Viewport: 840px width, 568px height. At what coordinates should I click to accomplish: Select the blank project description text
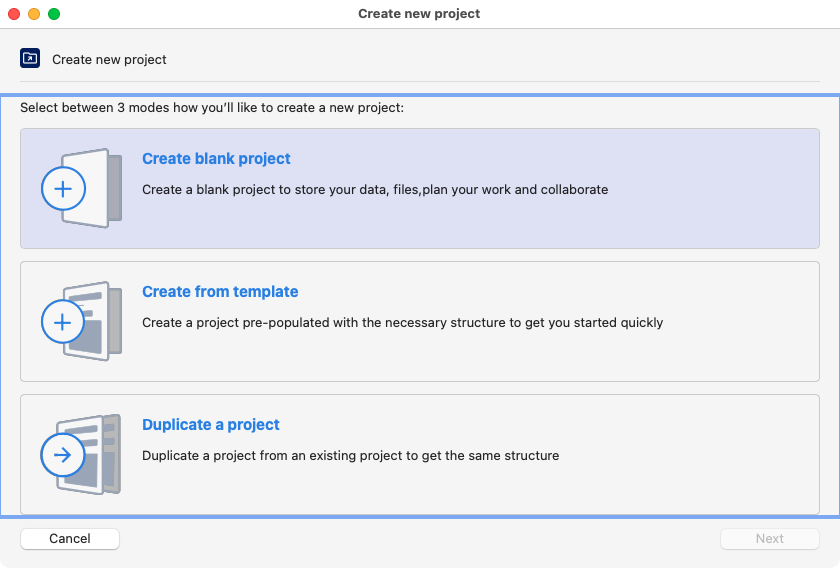coord(375,190)
